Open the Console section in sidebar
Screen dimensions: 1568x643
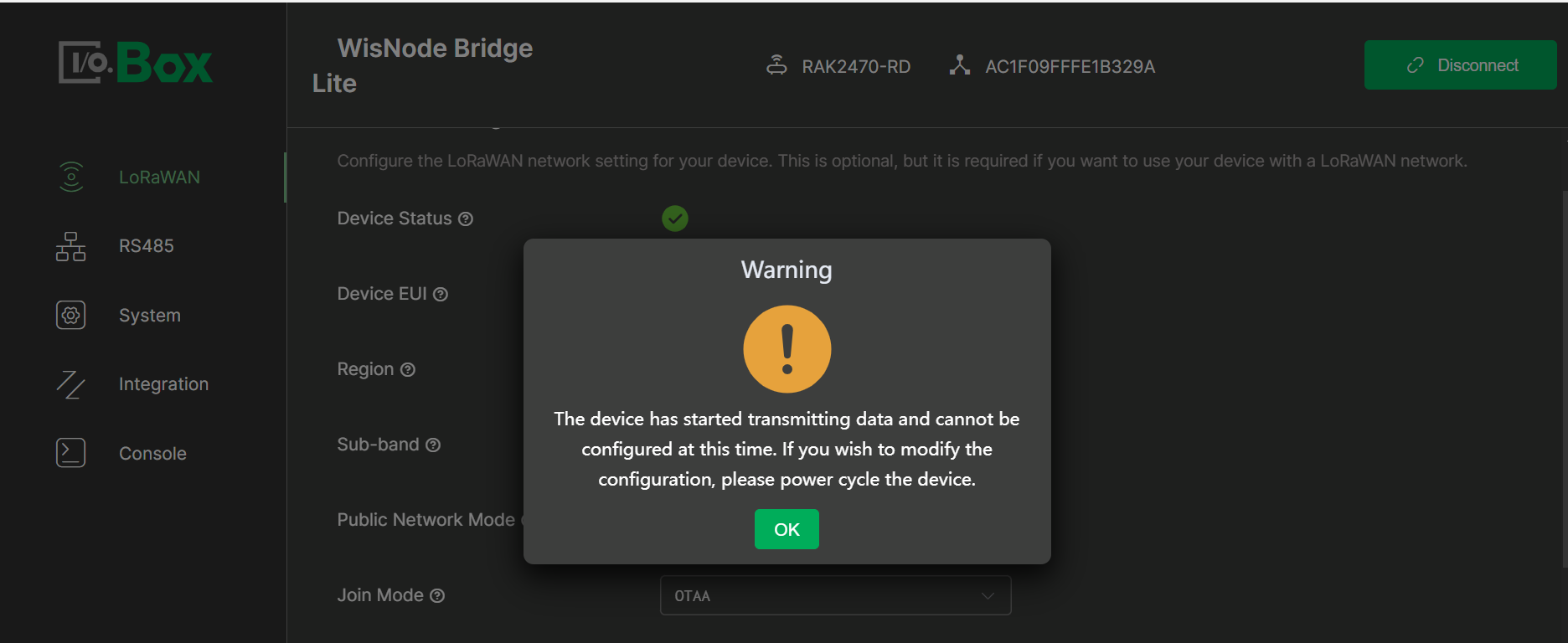tap(142, 453)
